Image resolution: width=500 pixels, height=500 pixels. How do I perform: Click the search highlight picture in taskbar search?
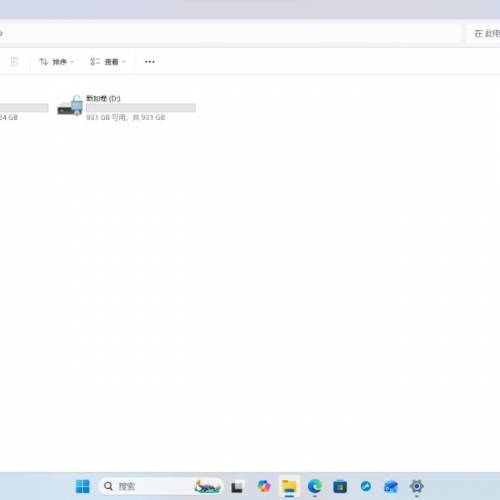(207, 487)
